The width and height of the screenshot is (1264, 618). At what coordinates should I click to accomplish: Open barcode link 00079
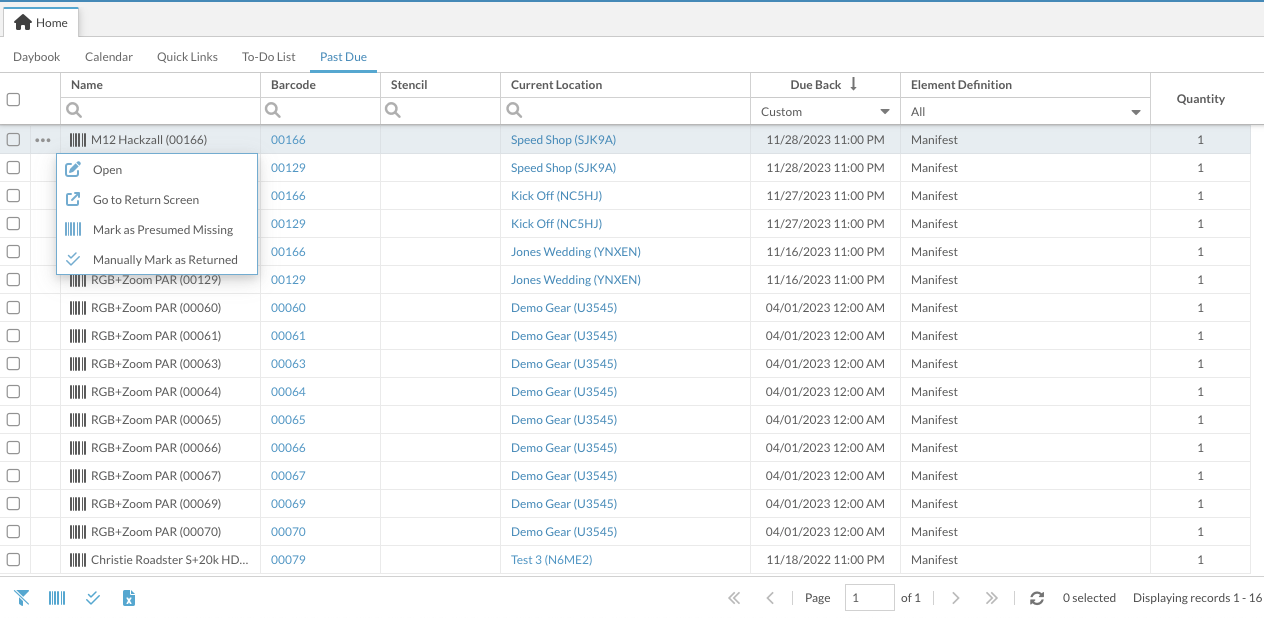pos(288,560)
